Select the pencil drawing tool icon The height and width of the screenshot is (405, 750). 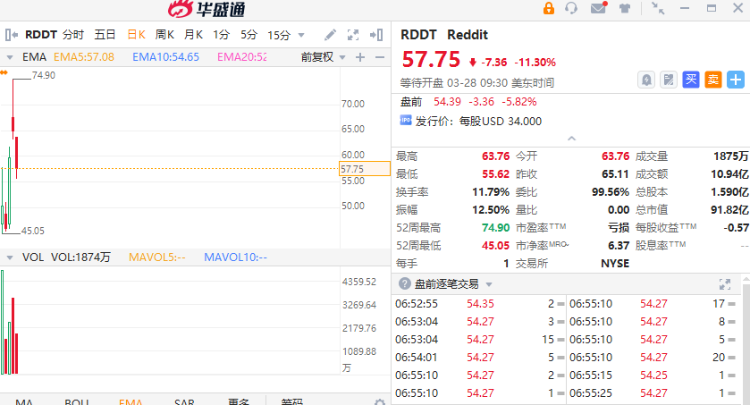(330, 34)
